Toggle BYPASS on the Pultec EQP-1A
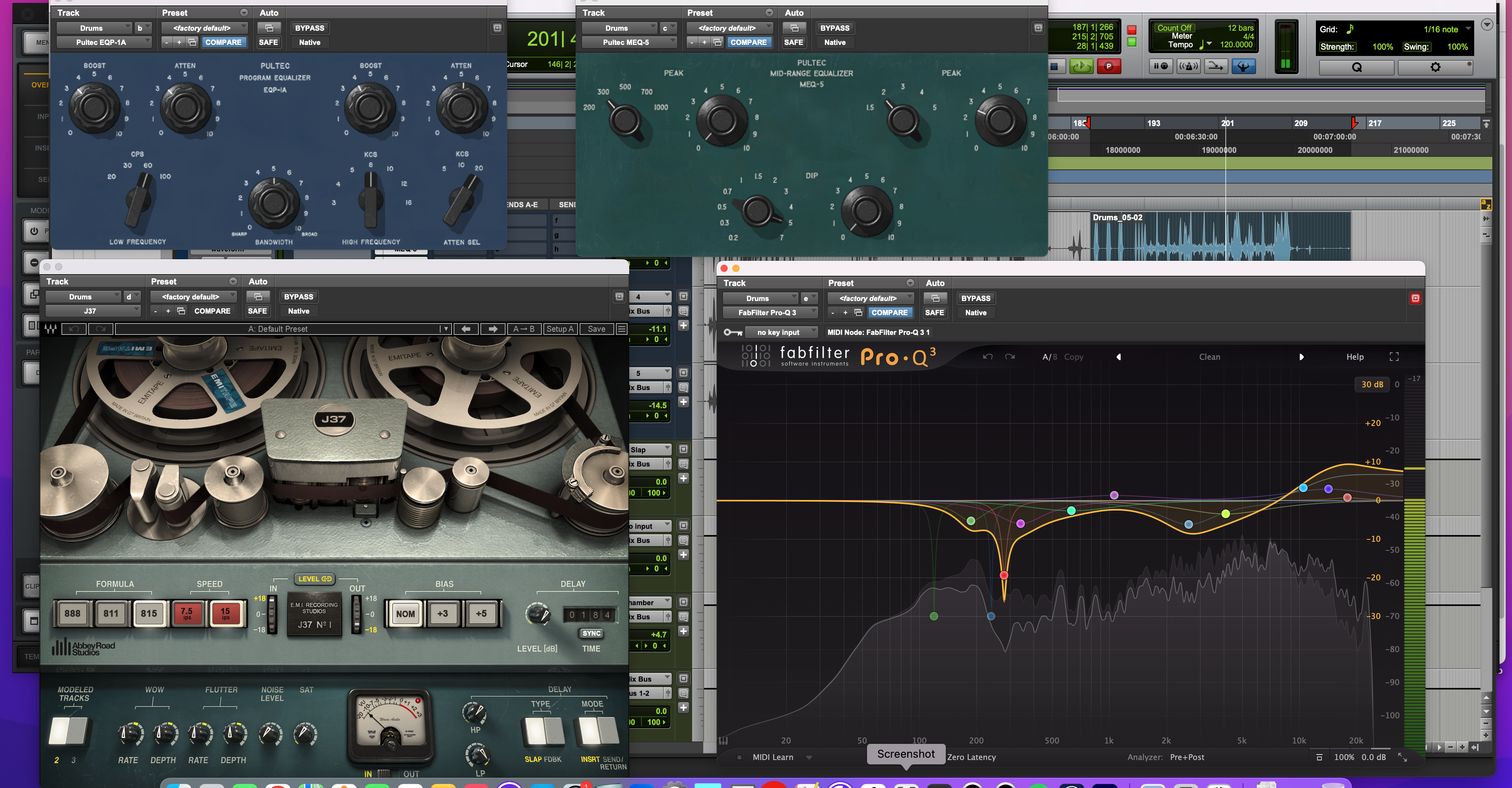1512x788 pixels. pyautogui.click(x=309, y=28)
